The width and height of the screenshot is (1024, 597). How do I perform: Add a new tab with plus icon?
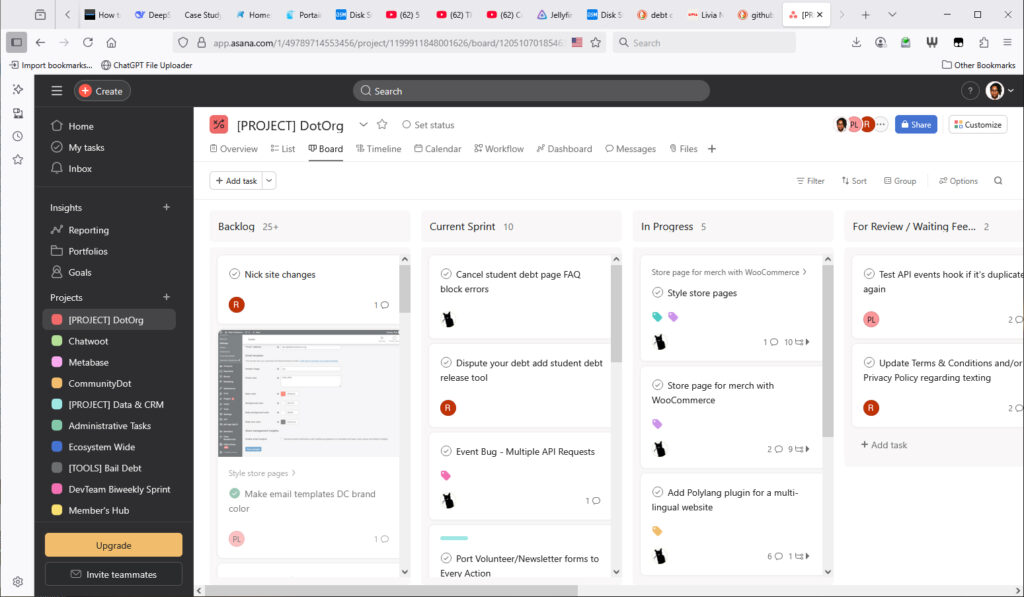(712, 148)
